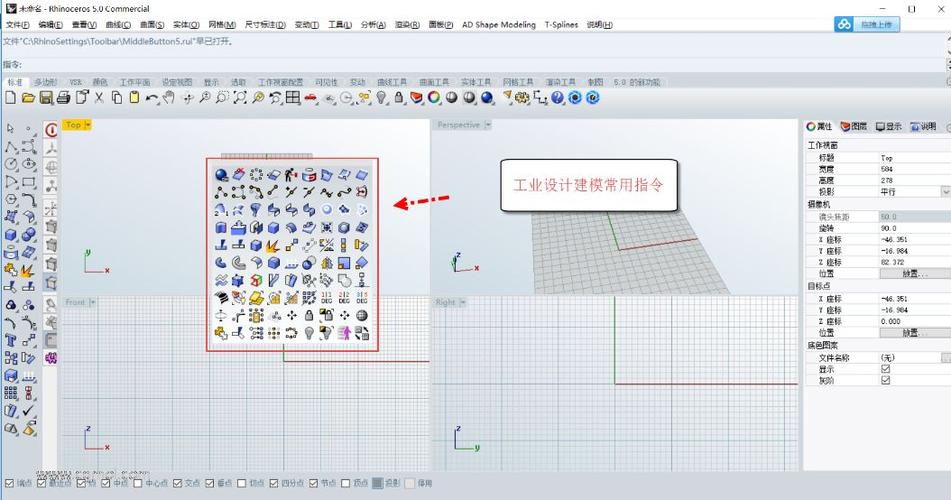Screen dimensions: 951x500
Task: Select the Pan hand tool
Action: [169, 98]
